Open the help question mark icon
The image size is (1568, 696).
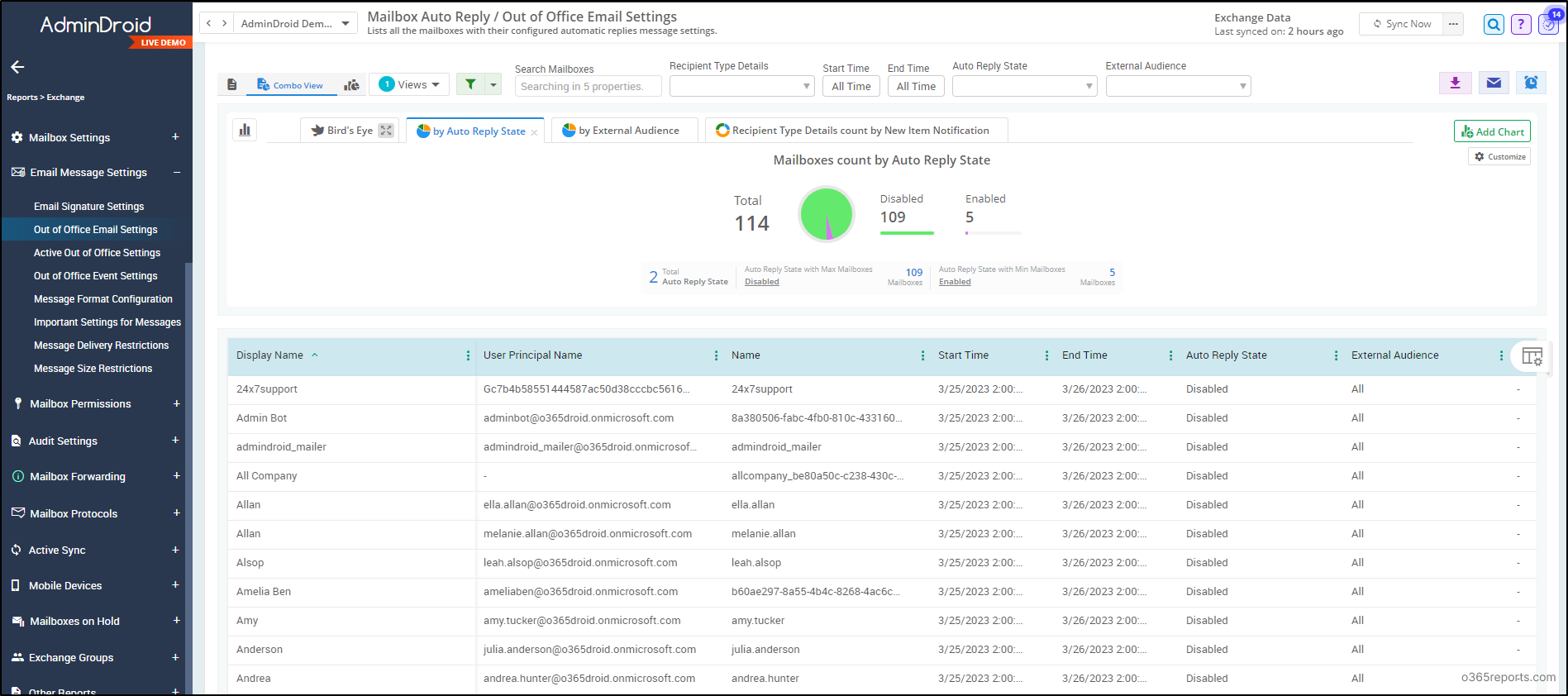point(1521,24)
